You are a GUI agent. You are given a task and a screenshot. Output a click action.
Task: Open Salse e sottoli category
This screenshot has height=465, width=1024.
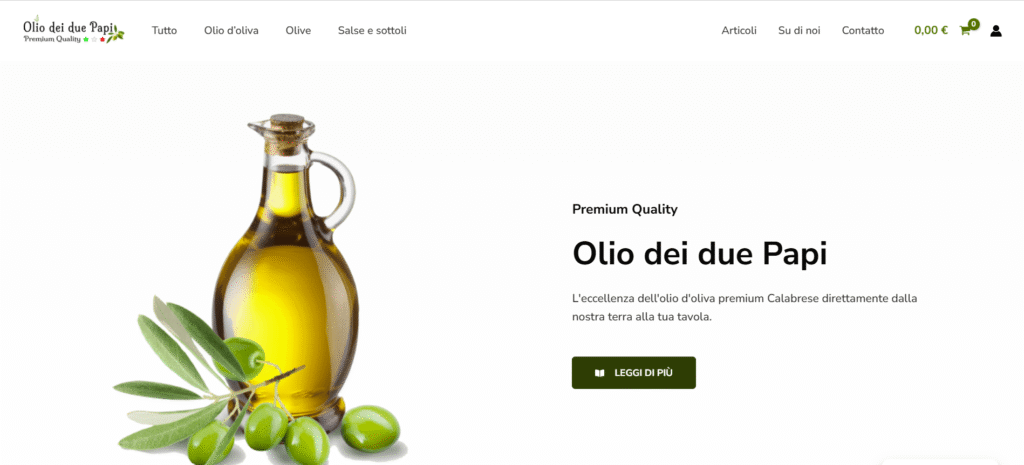[x=372, y=31]
